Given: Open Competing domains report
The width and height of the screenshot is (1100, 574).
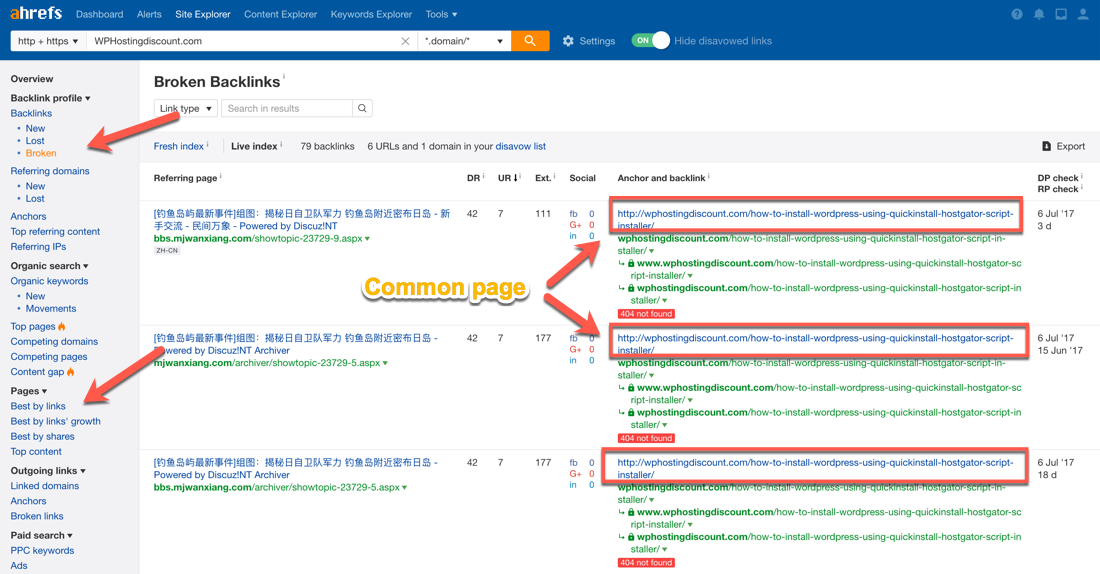Looking at the screenshot, I should coord(54,341).
